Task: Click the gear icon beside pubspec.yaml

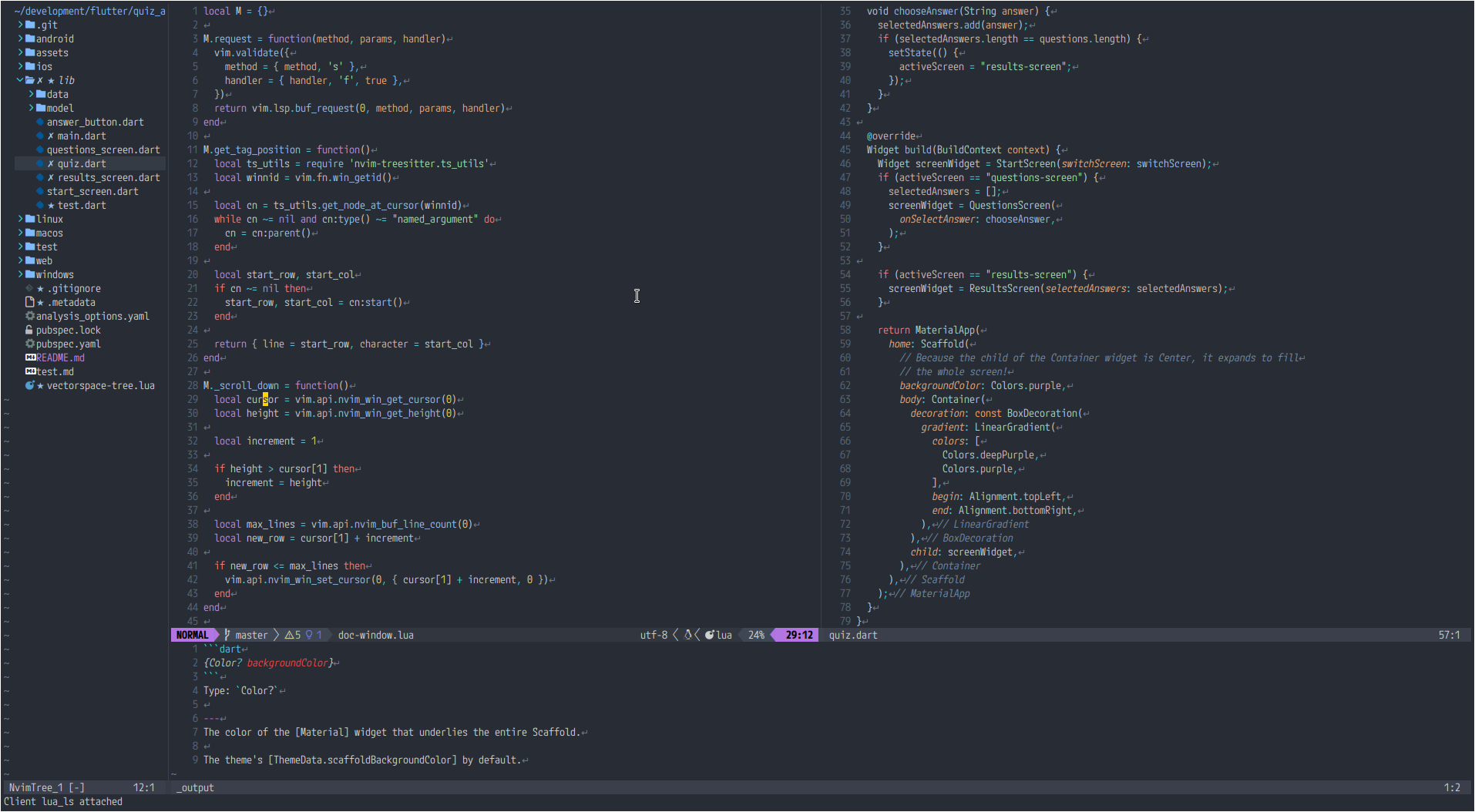Action: 30,344
